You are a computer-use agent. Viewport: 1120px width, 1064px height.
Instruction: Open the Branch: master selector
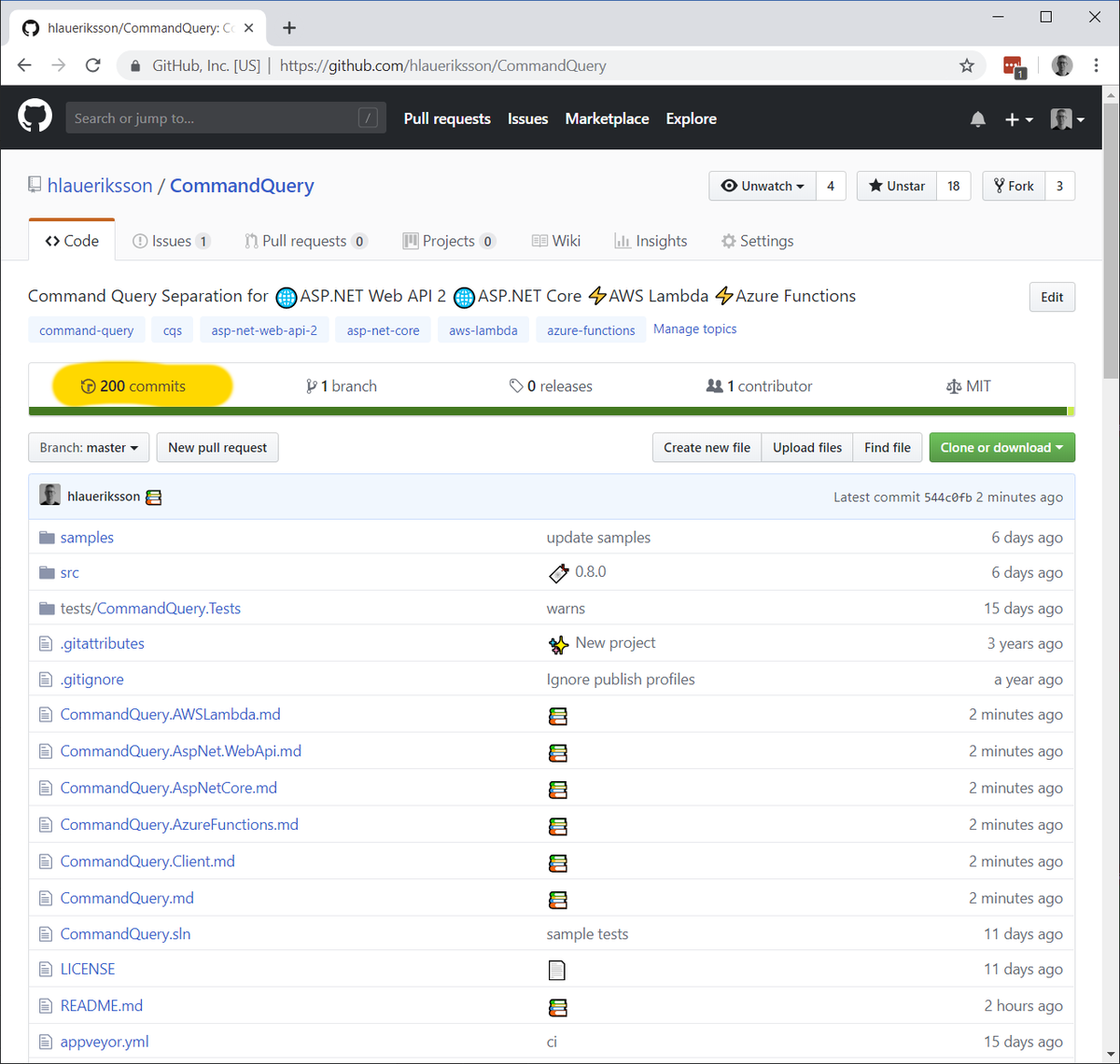[89, 448]
